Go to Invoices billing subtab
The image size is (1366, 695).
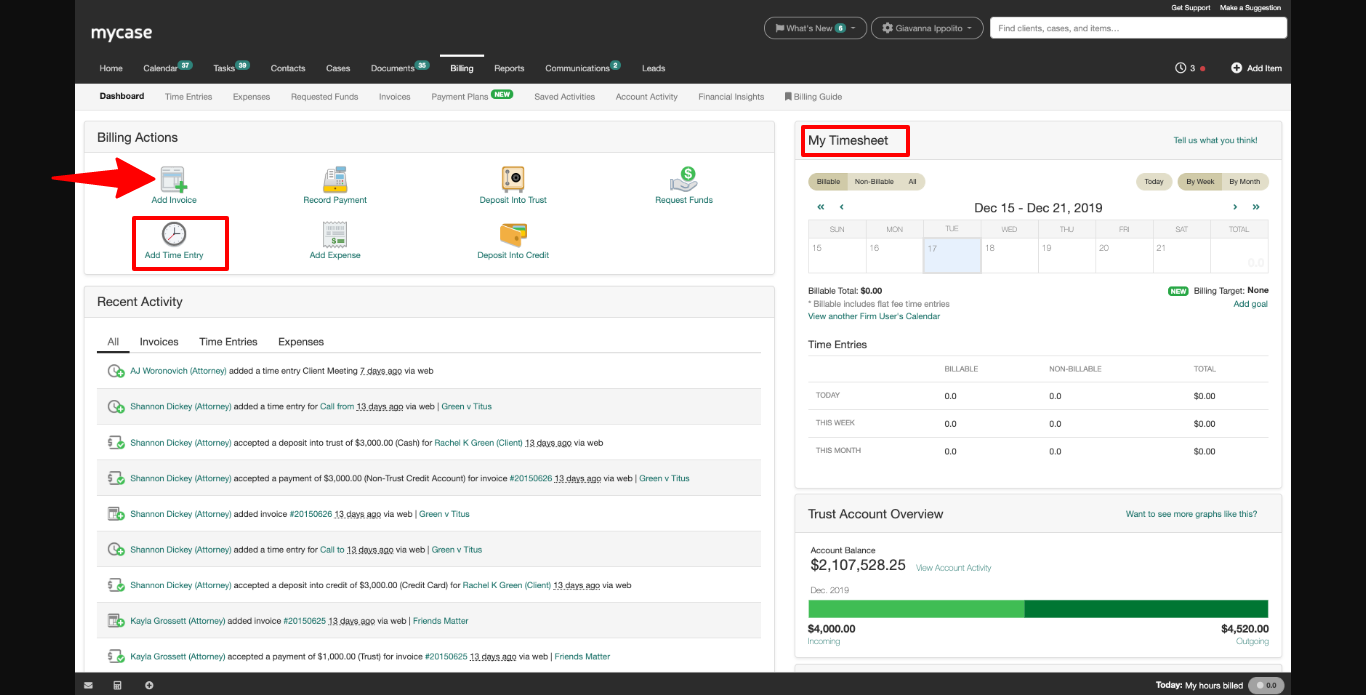(x=394, y=97)
